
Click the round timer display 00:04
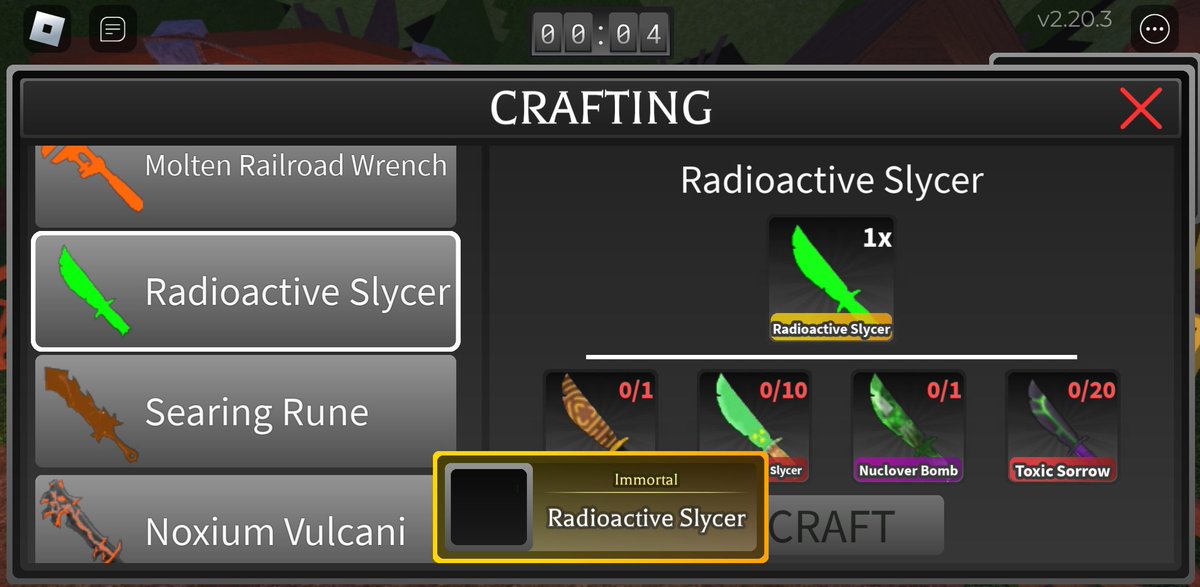pos(600,34)
